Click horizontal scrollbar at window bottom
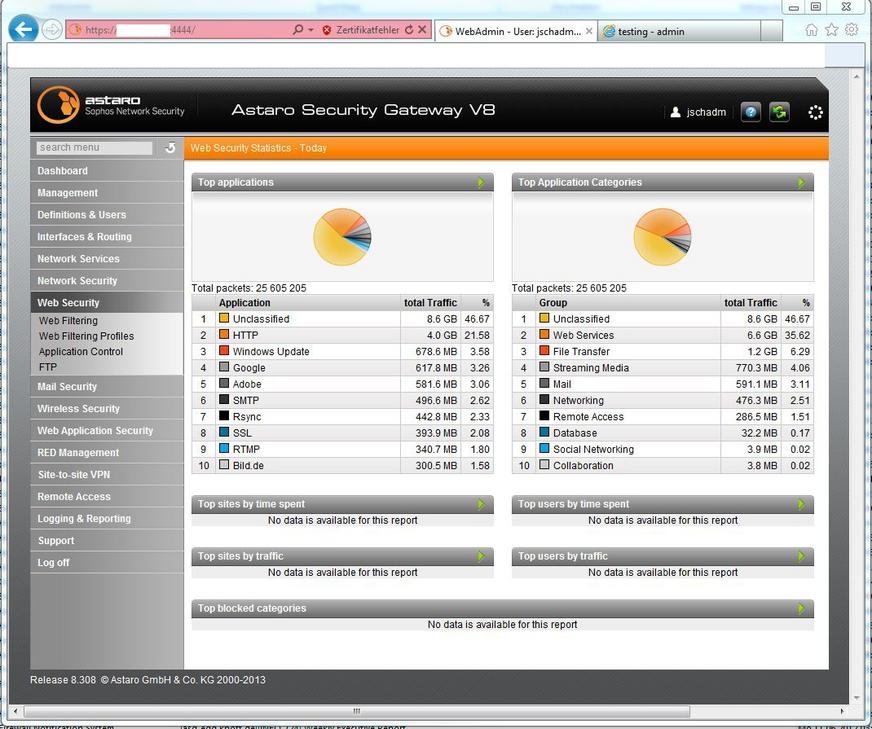Viewport: 872px width, 729px height. click(356, 711)
